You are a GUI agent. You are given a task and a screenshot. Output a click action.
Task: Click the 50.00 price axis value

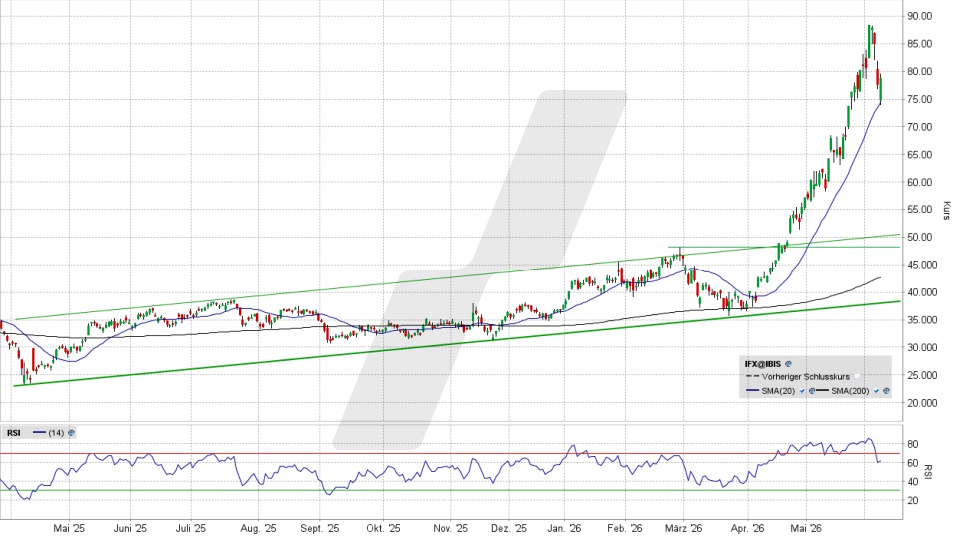pyautogui.click(x=920, y=238)
